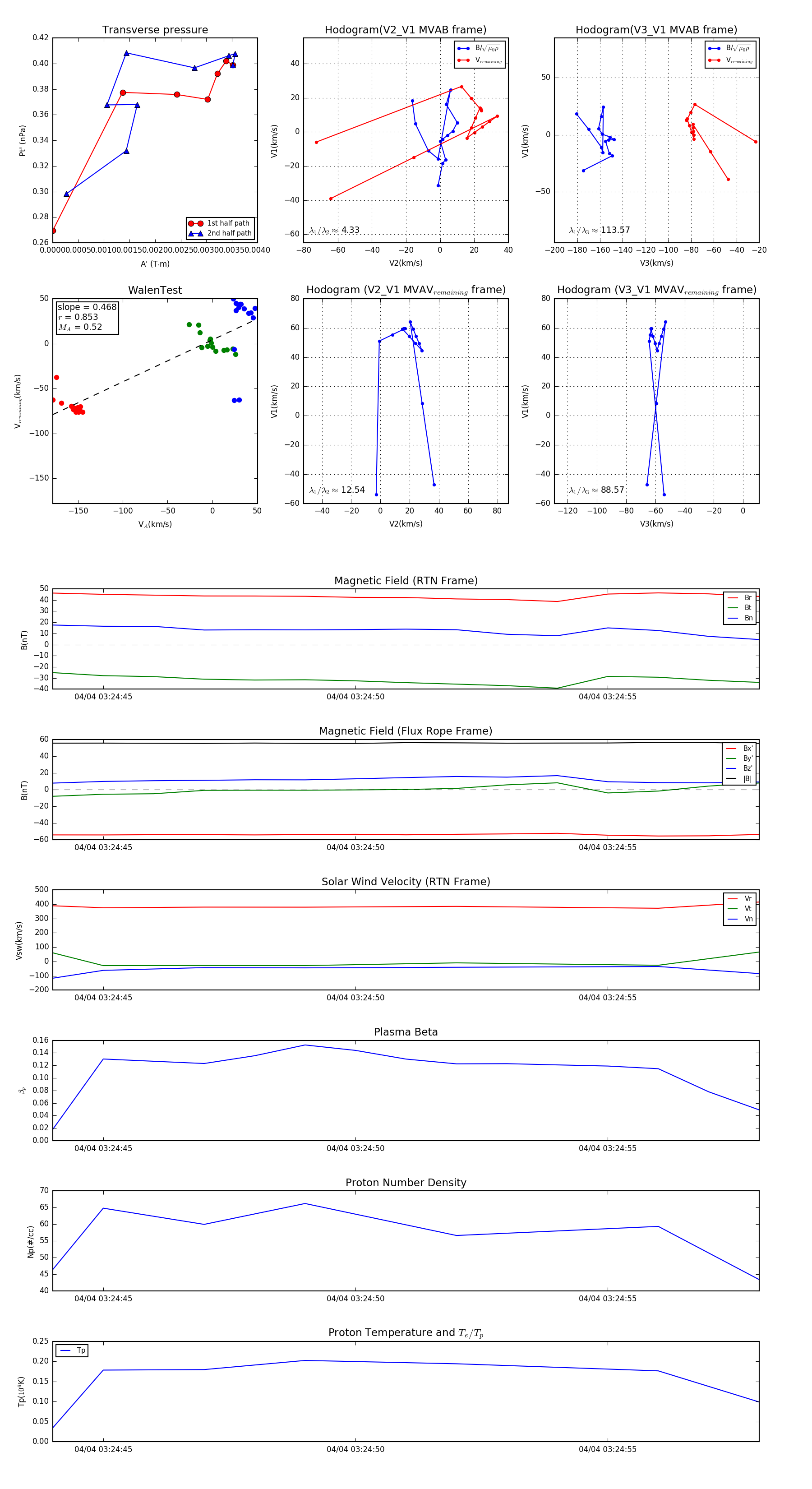
Task: Click the 'Magnetic Field (Flux Rope Frame)' title
Action: tap(406, 731)
